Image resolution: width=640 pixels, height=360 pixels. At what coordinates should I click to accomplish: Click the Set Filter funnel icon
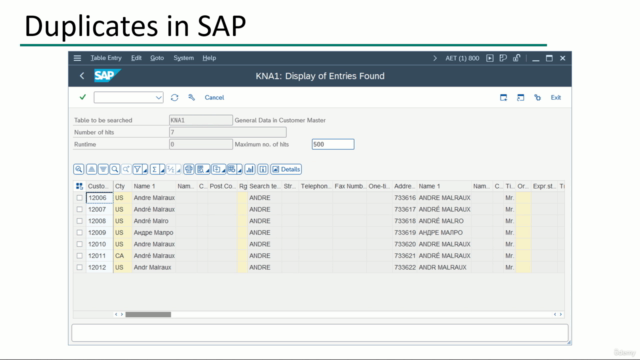(138, 169)
